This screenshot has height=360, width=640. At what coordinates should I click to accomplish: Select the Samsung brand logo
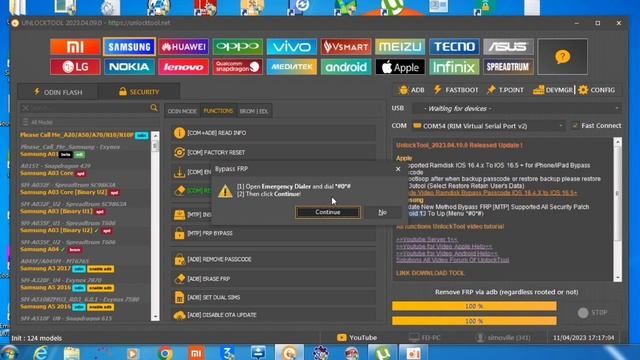coord(129,47)
